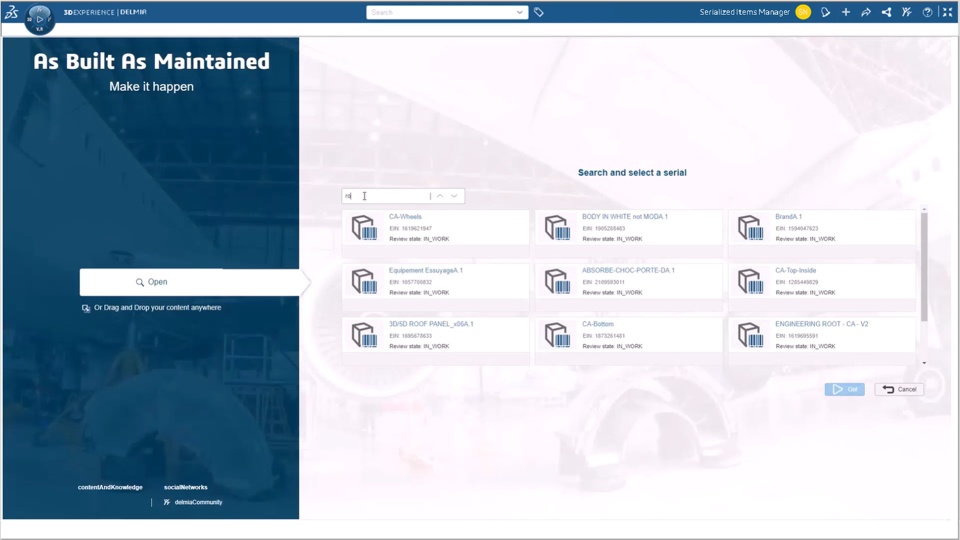Click the Go button
This screenshot has width=960, height=540.
point(844,389)
